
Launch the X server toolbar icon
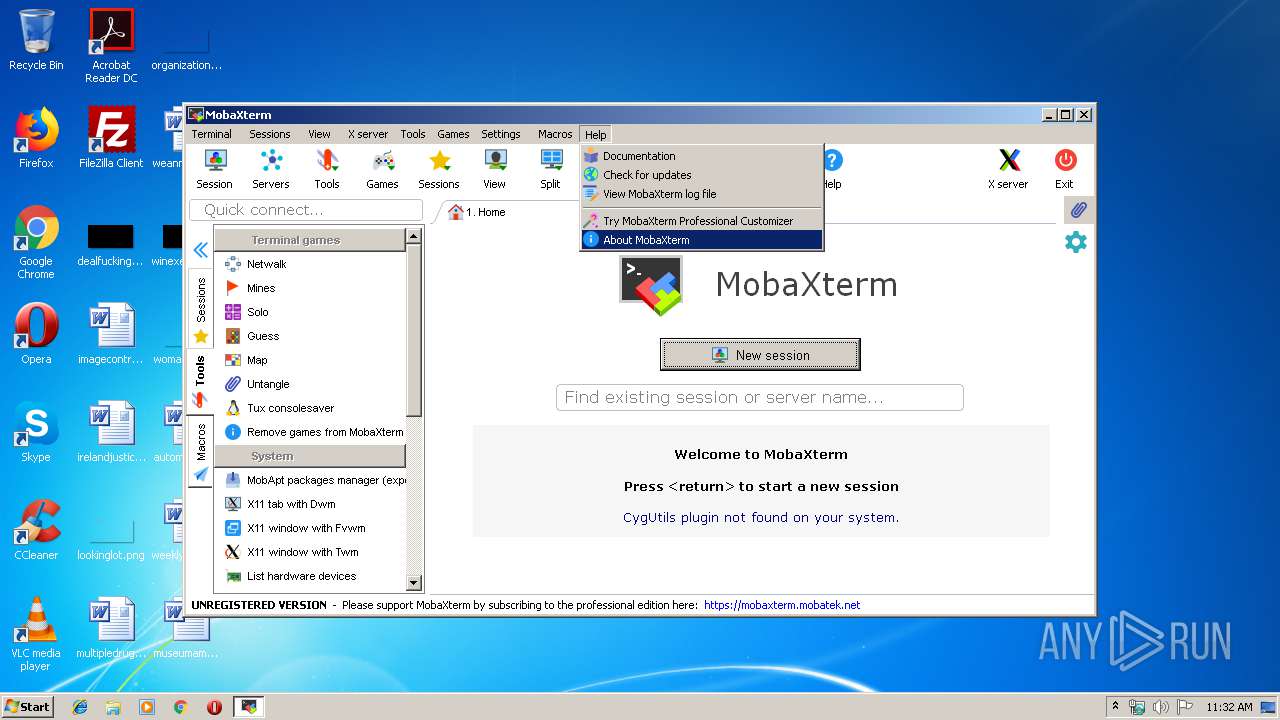(x=1008, y=169)
